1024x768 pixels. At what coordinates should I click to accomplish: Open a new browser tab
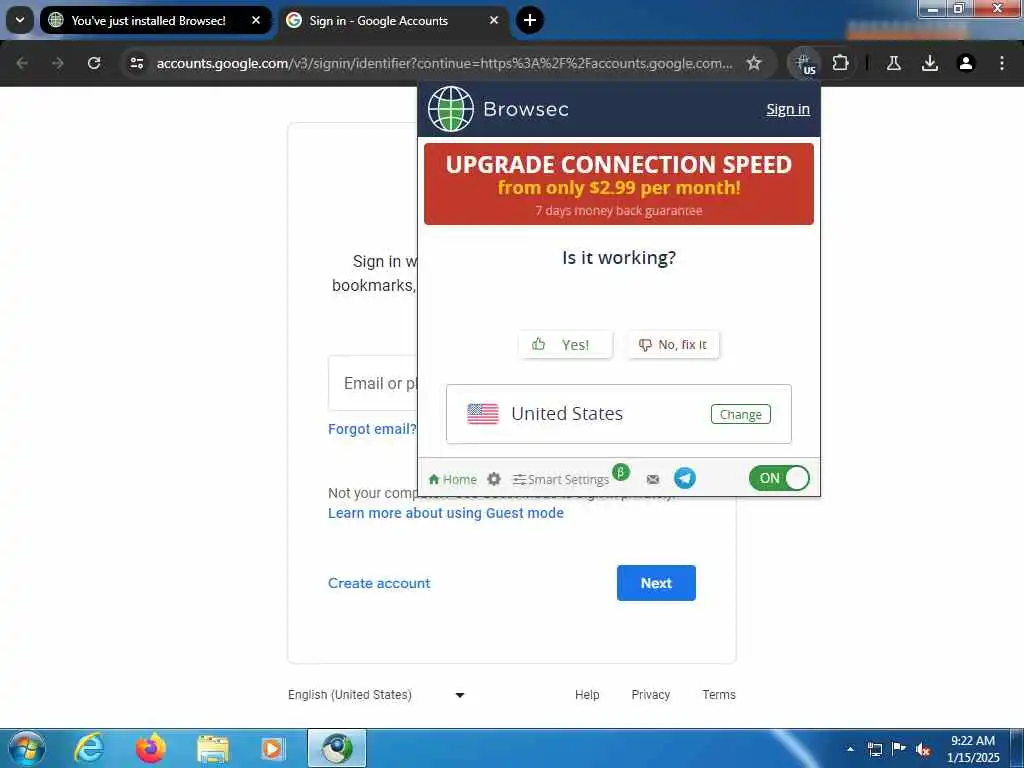coord(530,20)
